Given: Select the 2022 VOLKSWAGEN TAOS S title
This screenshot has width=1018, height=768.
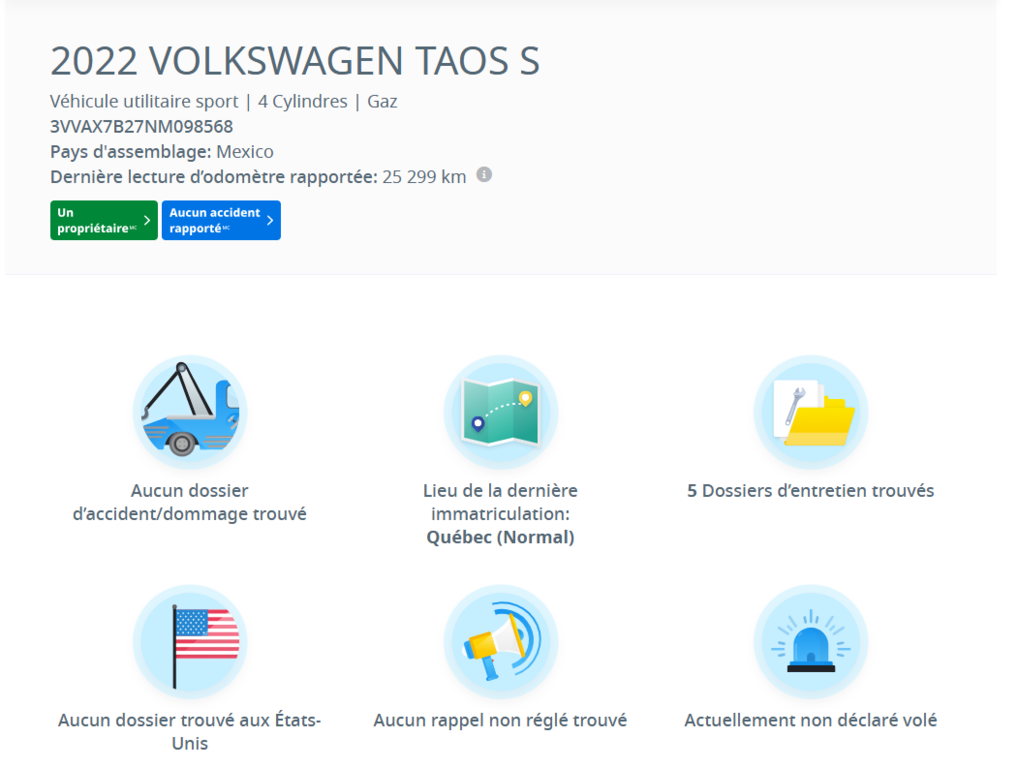Looking at the screenshot, I should (296, 62).
